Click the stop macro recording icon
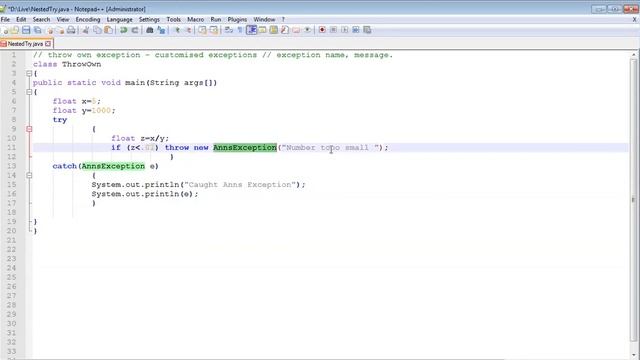This screenshot has width=640, height=360. click(x=333, y=30)
